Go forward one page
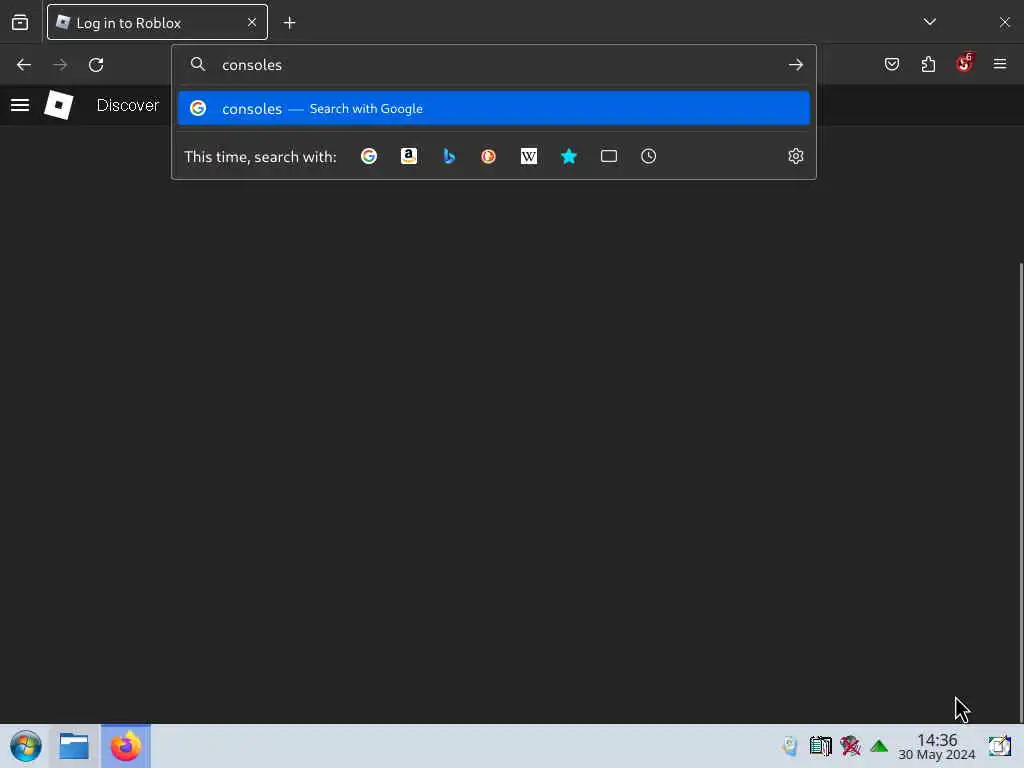The width and height of the screenshot is (1024, 768). tap(60, 65)
